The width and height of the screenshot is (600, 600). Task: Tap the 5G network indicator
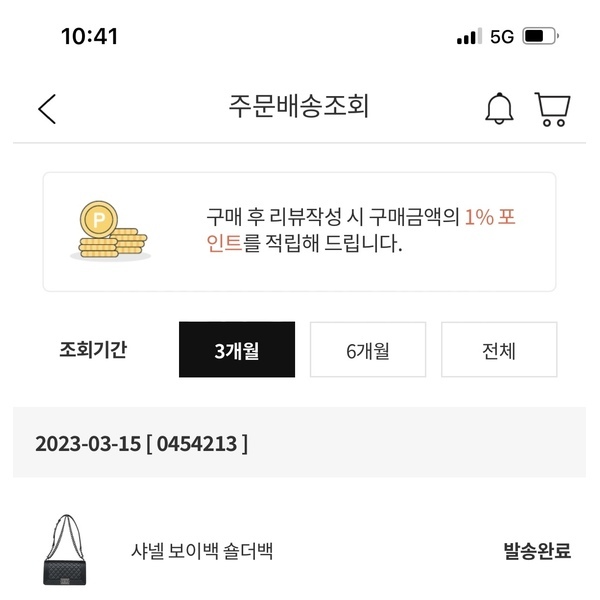[502, 37]
